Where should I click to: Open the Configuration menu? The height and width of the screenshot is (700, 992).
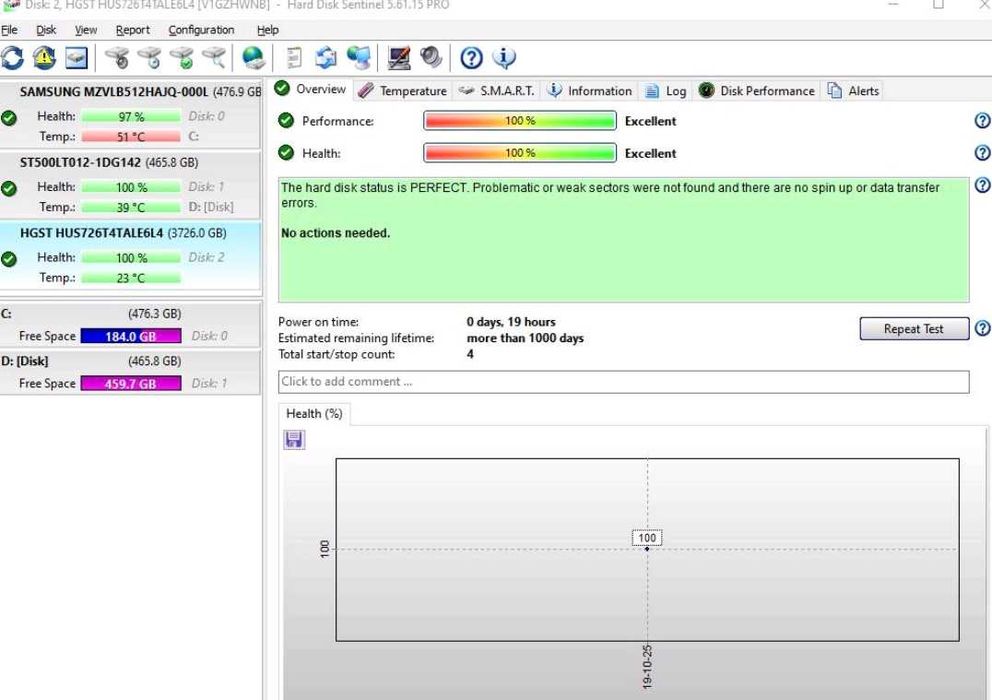201,30
